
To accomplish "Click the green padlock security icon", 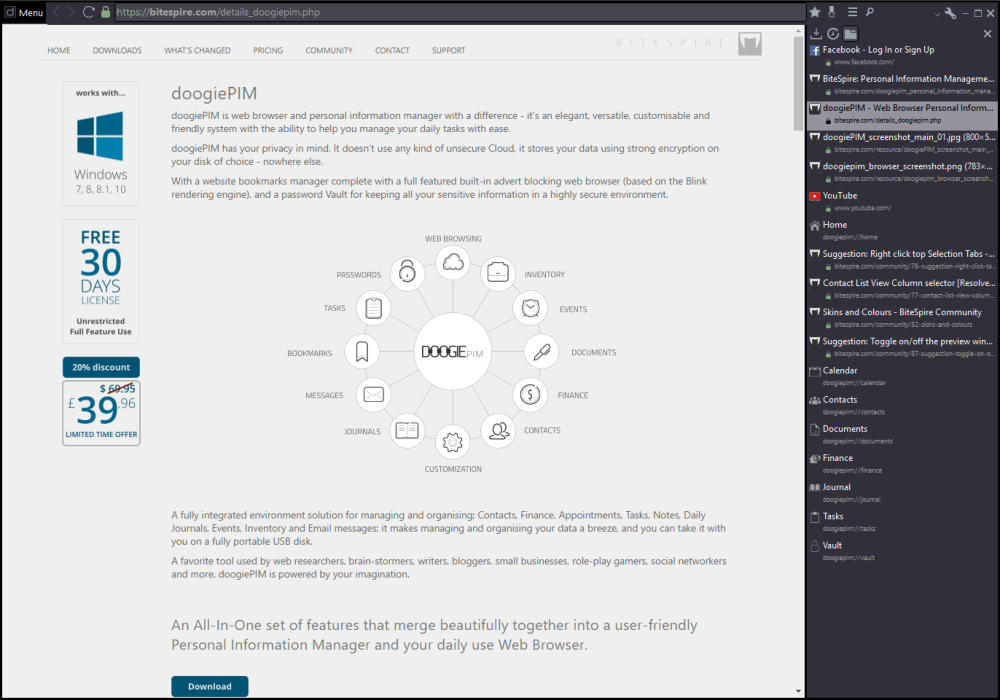I will [x=105, y=12].
